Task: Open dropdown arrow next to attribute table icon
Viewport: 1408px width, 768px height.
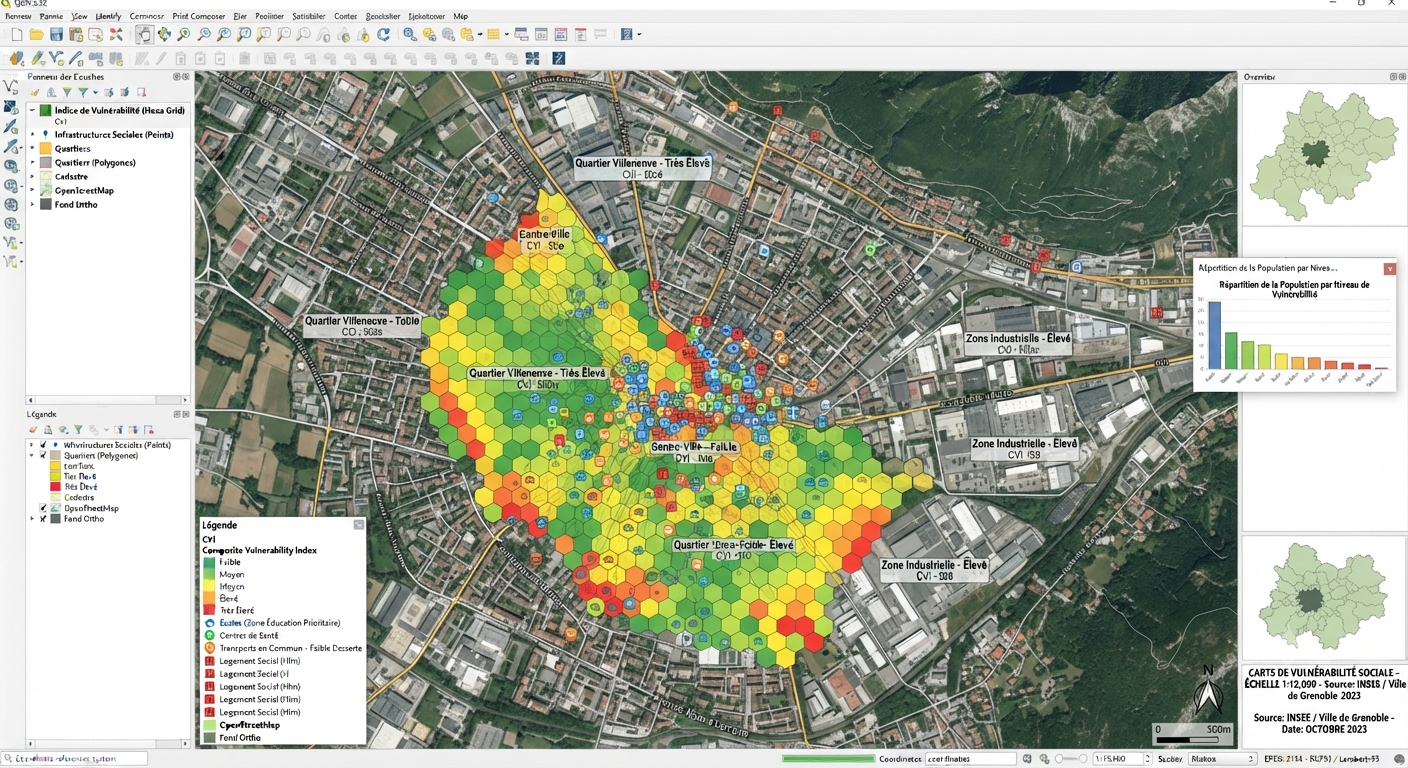Action: click(x=506, y=34)
